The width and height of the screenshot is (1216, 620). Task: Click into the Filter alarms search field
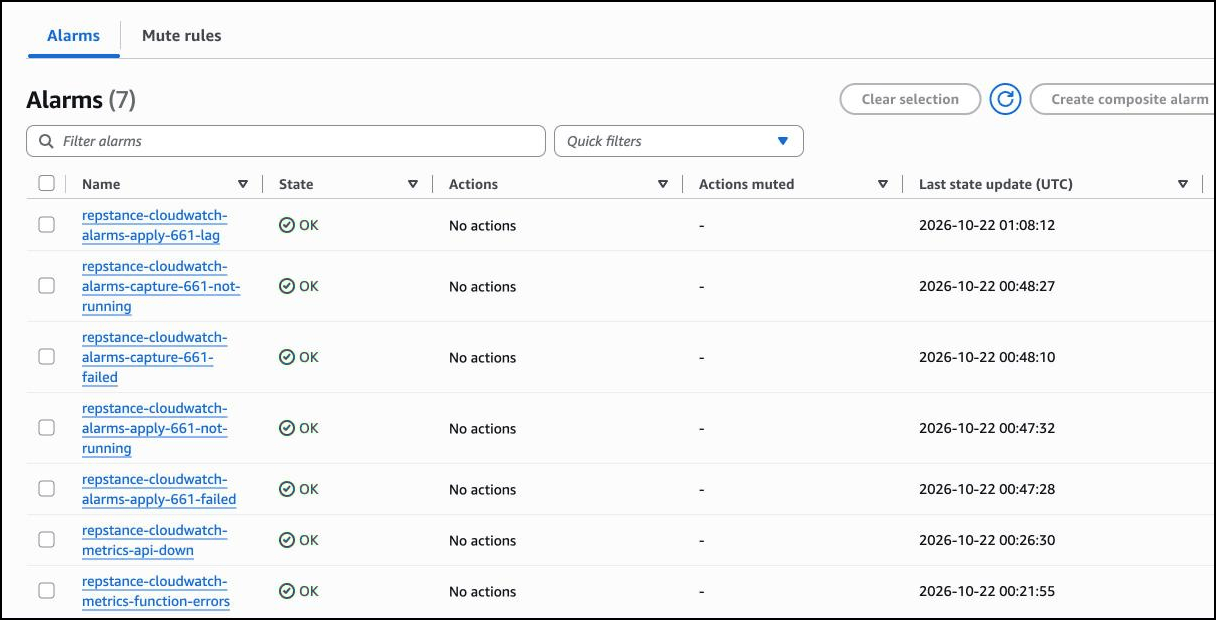(x=286, y=141)
